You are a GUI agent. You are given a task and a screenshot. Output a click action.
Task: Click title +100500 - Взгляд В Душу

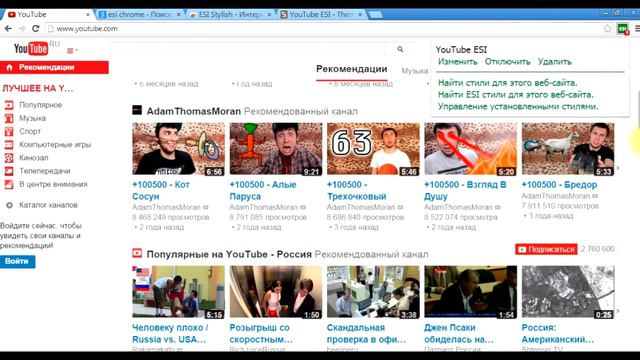point(465,190)
